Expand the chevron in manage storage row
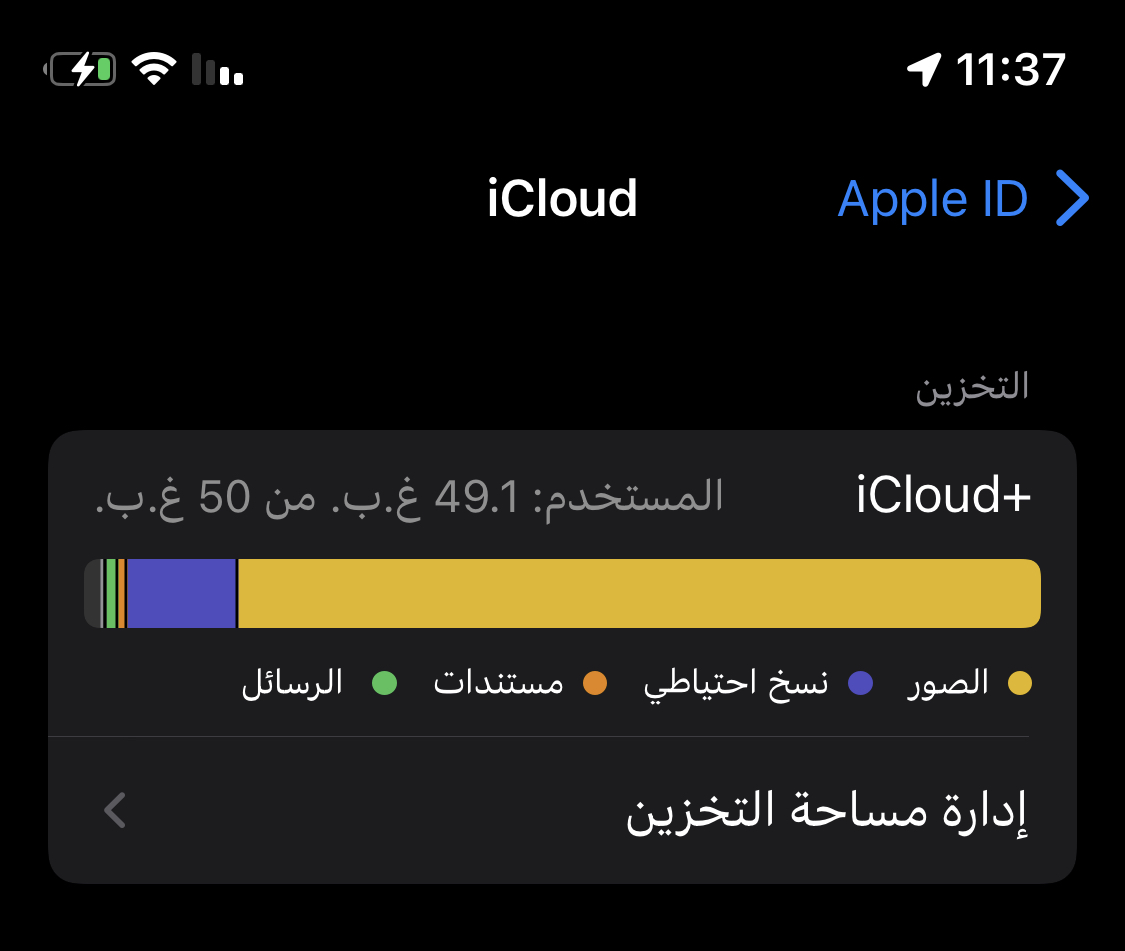 coord(116,810)
